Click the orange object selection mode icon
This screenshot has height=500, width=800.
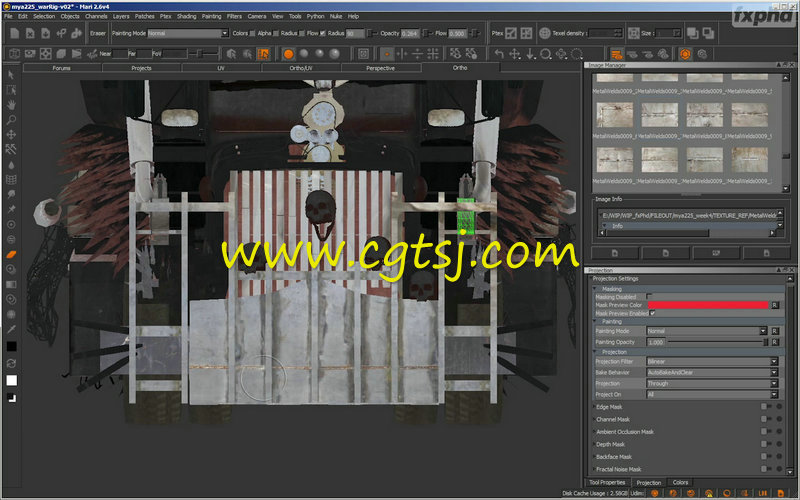263,54
